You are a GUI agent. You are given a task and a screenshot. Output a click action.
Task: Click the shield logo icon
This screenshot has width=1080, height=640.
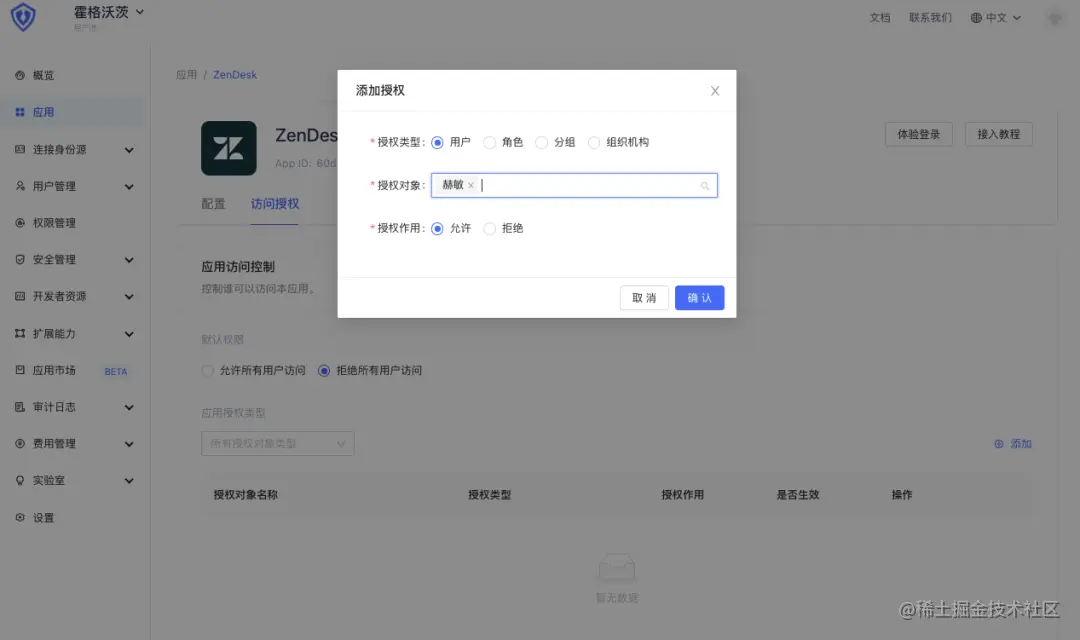(23, 17)
